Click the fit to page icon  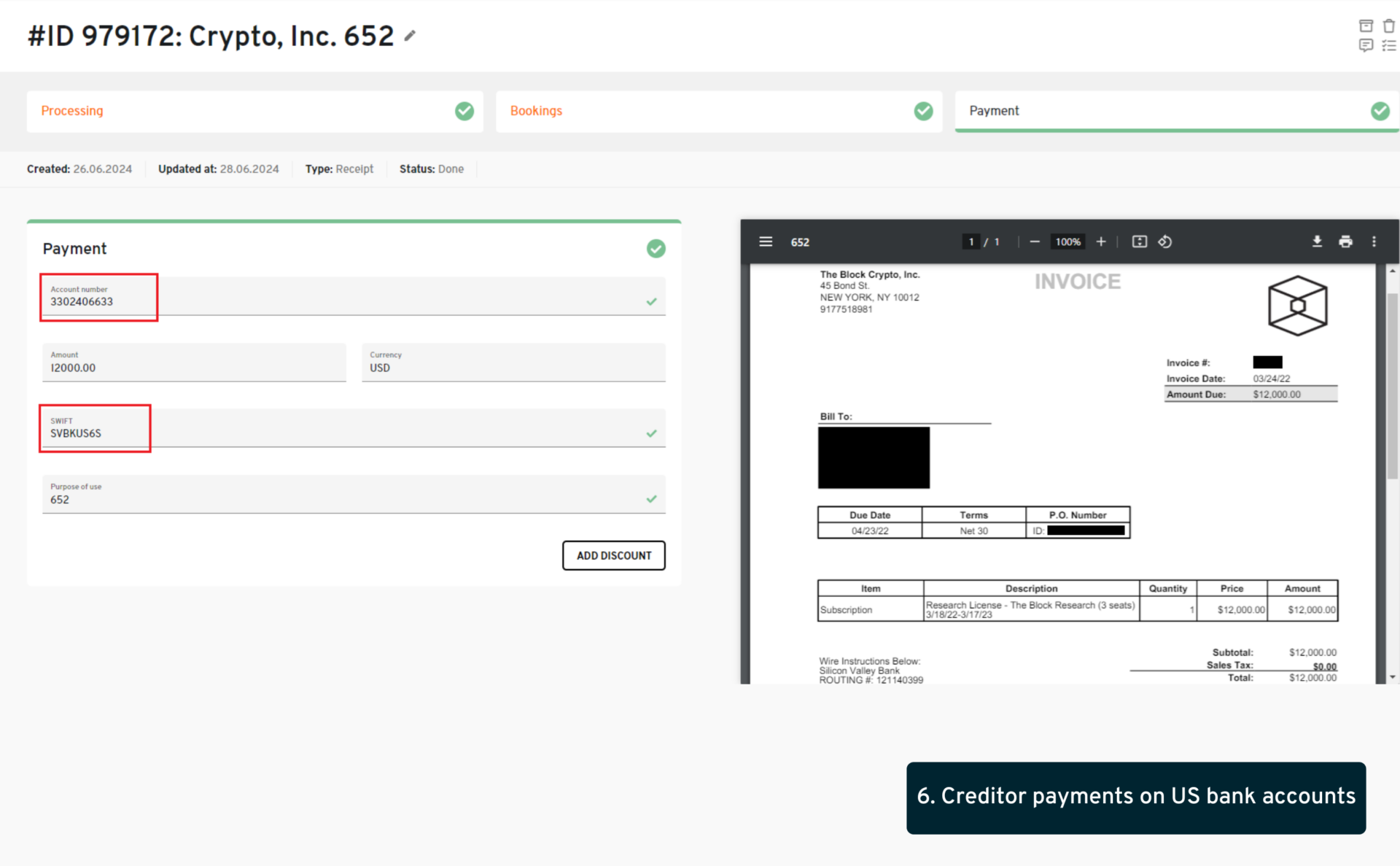[1139, 241]
